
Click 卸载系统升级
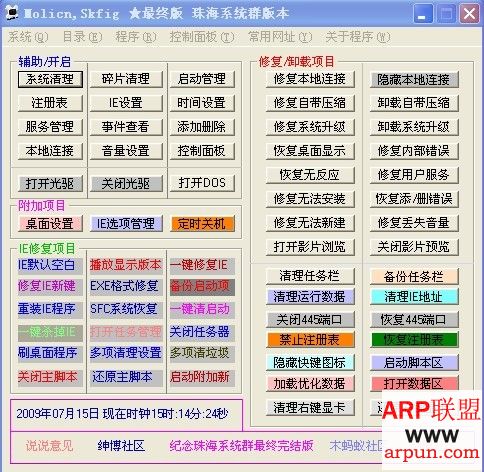click(414, 127)
